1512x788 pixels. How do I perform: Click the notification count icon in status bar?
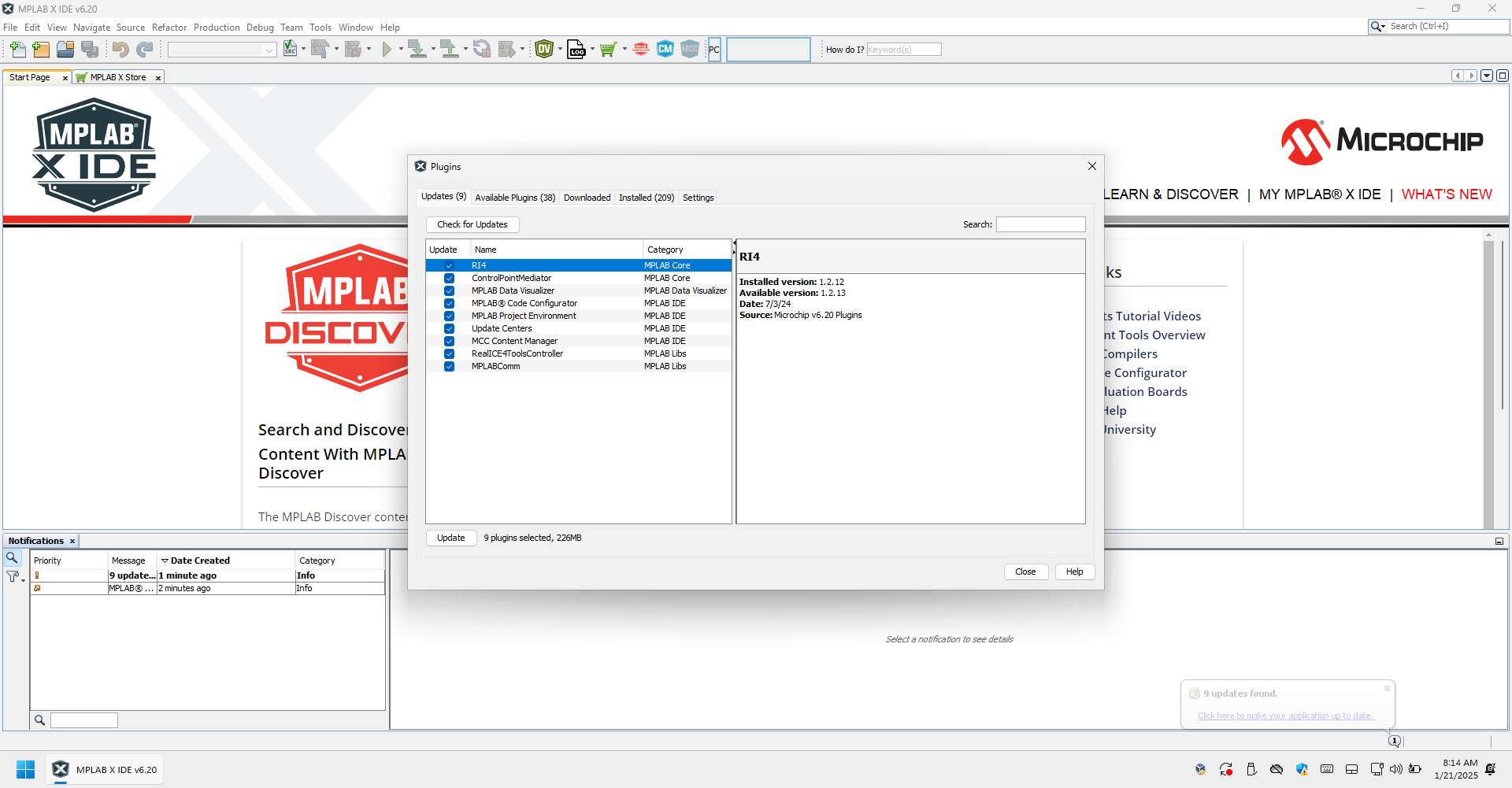pos(1395,741)
